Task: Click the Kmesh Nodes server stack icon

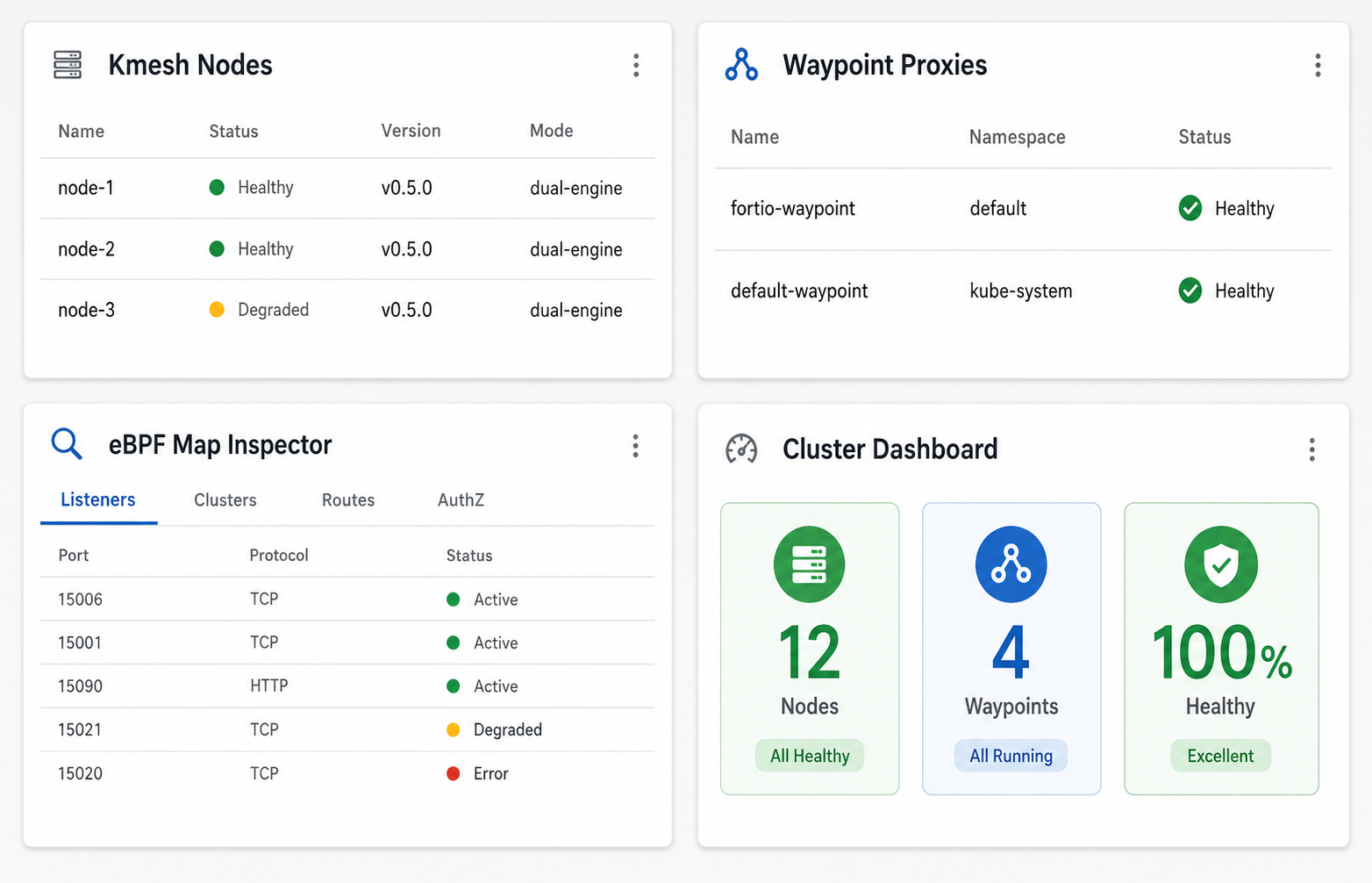Action: point(68,65)
